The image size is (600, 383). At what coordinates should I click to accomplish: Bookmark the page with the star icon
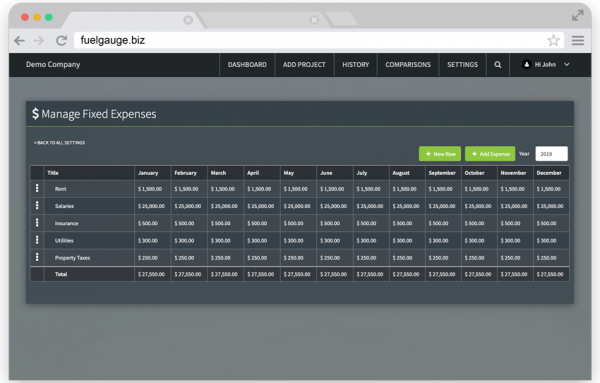click(x=553, y=40)
